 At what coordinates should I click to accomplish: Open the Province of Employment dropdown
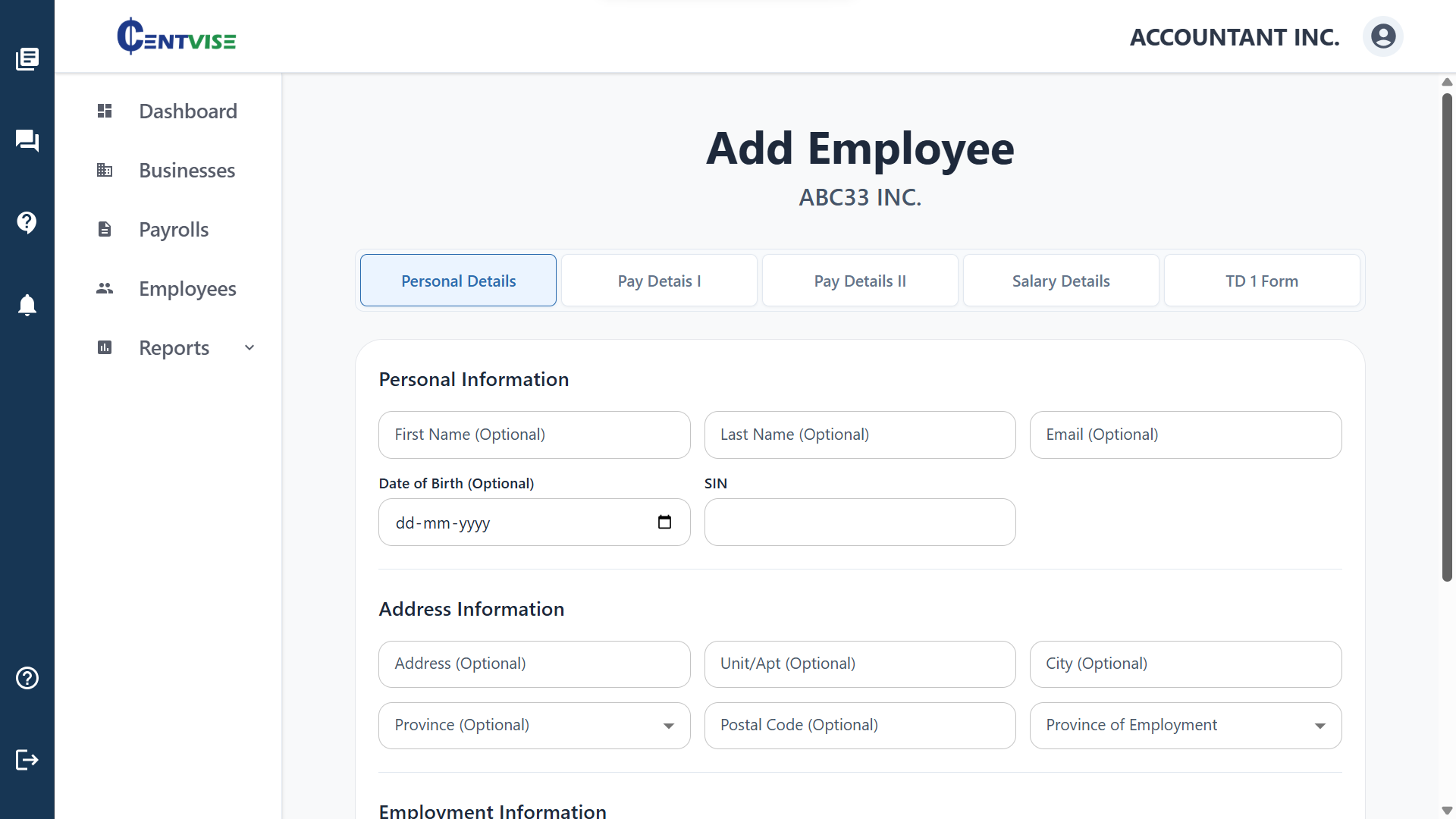1320,725
